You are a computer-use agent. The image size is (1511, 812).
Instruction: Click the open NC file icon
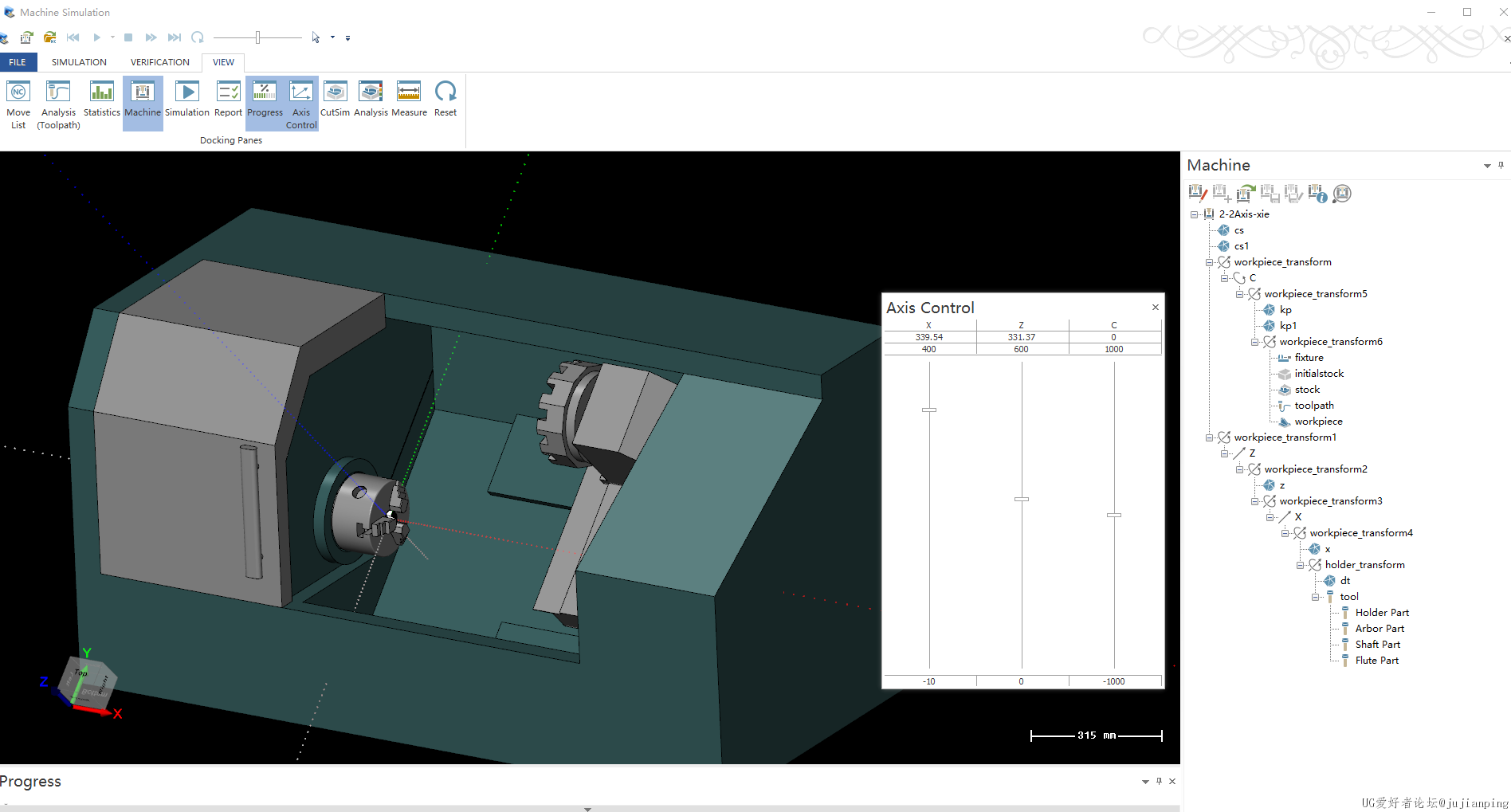tap(49, 37)
